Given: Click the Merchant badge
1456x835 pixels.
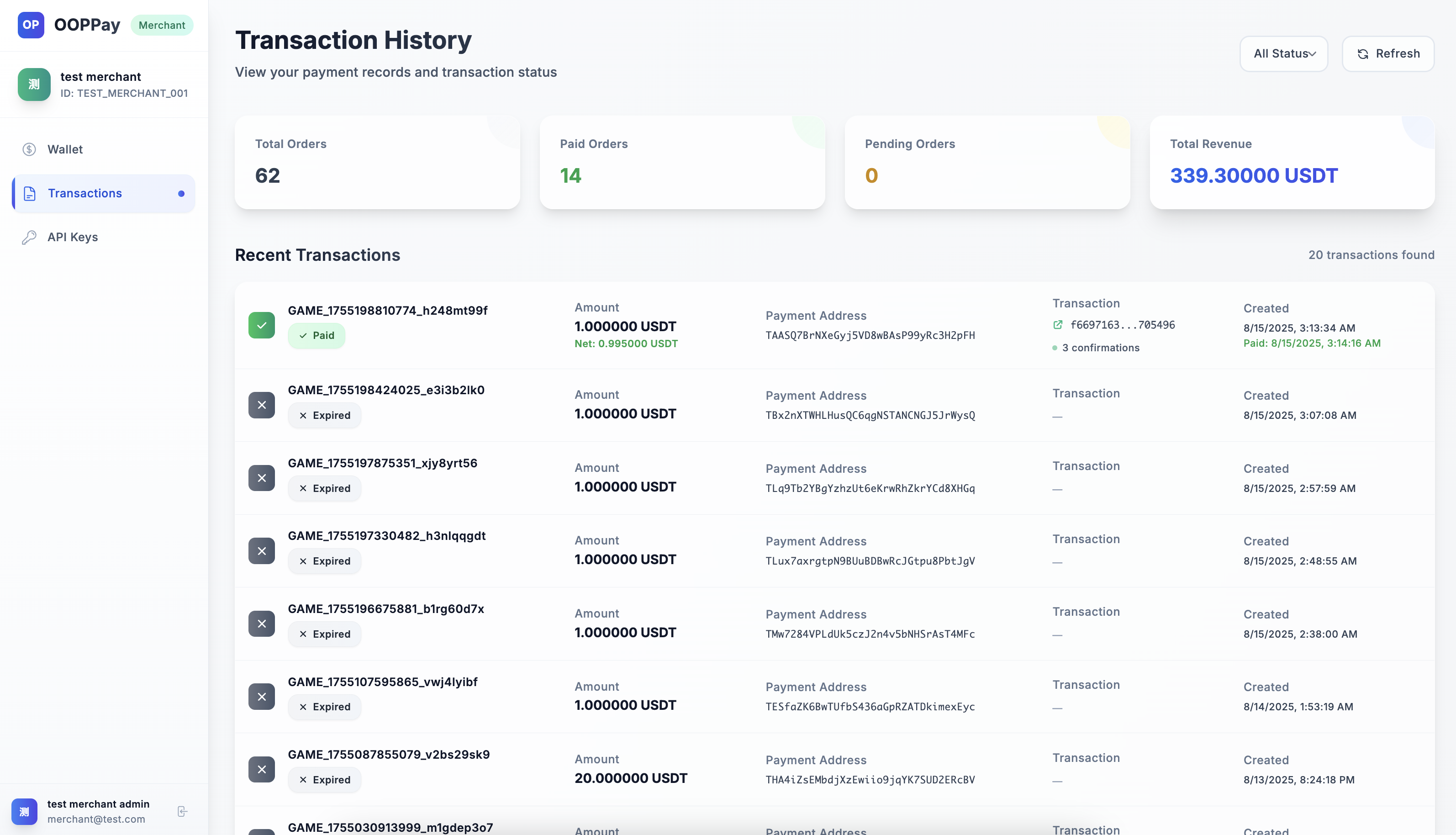Looking at the screenshot, I should (x=162, y=25).
